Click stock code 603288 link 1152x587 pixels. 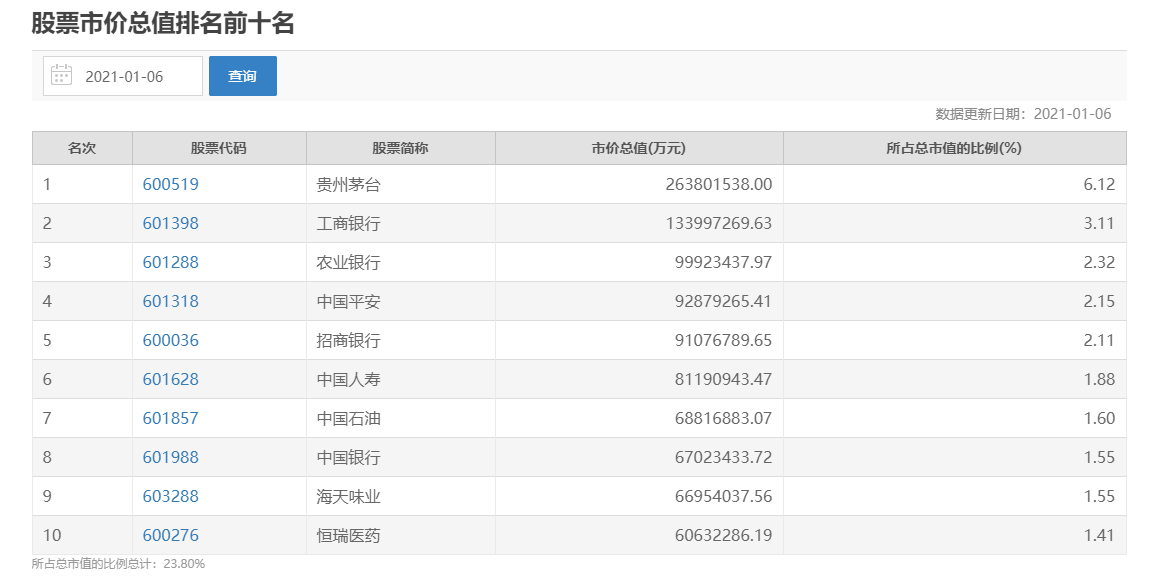pyautogui.click(x=171, y=496)
